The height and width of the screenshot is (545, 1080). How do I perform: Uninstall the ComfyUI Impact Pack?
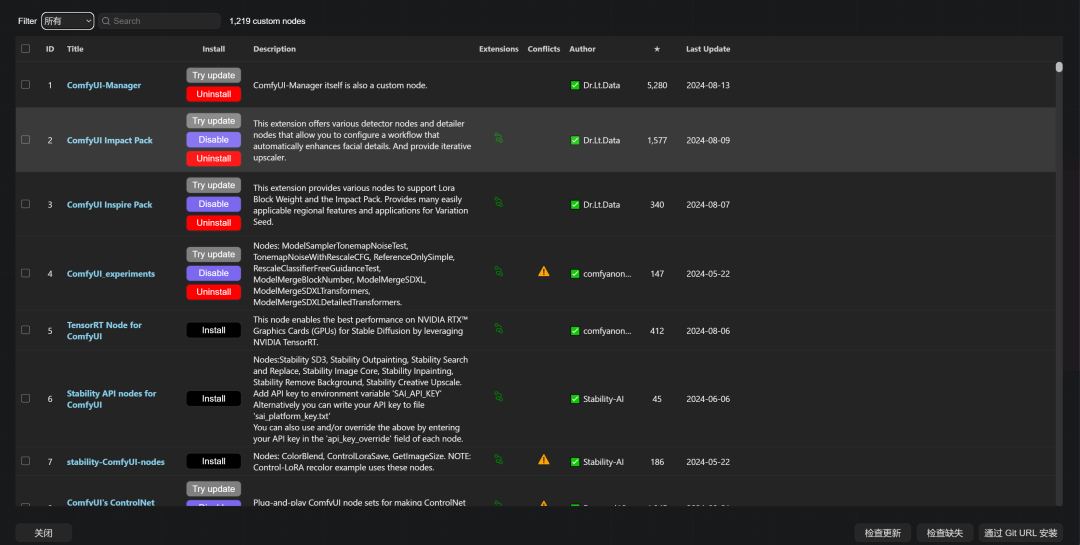click(x=213, y=158)
